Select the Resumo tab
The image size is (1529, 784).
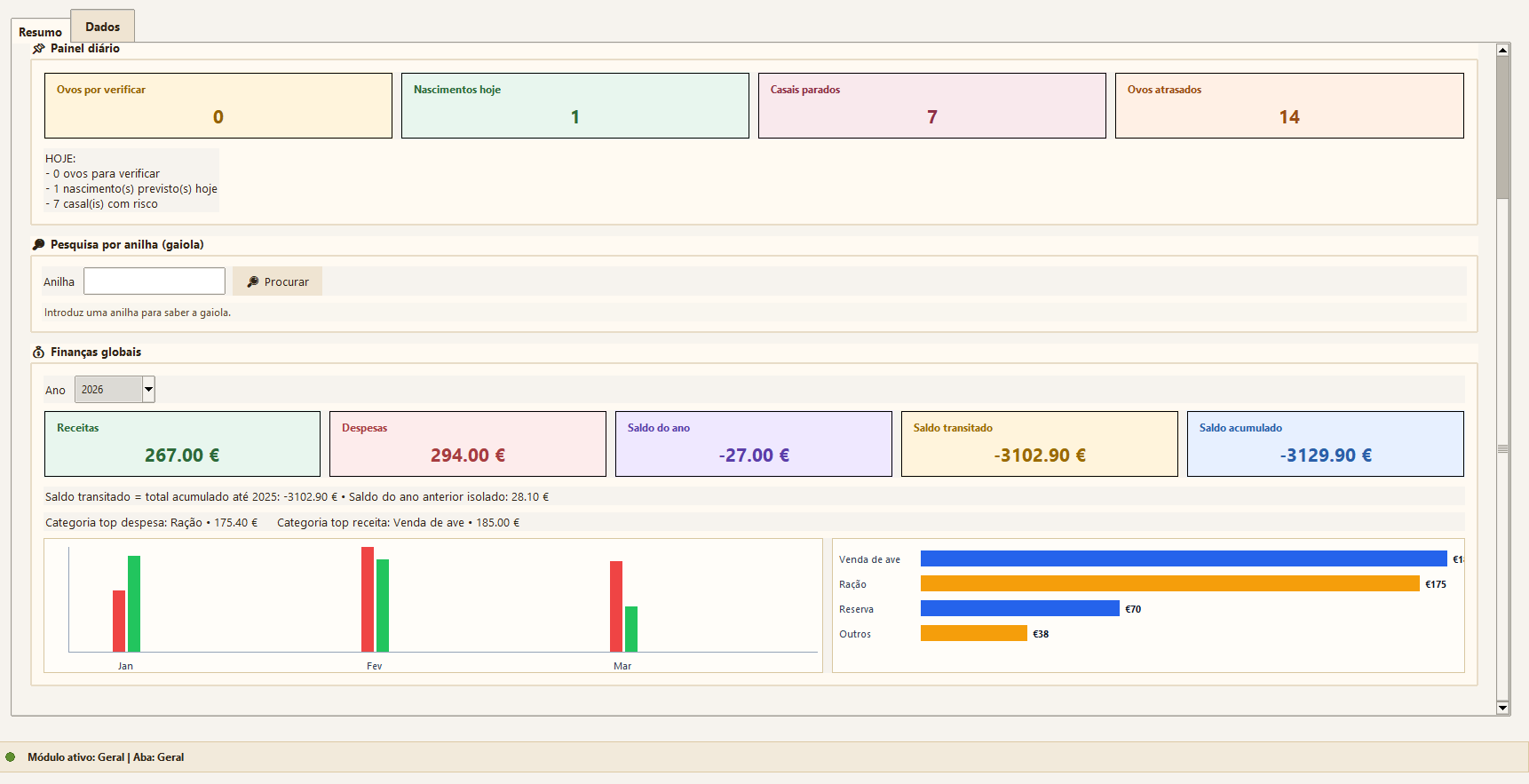pos(40,32)
